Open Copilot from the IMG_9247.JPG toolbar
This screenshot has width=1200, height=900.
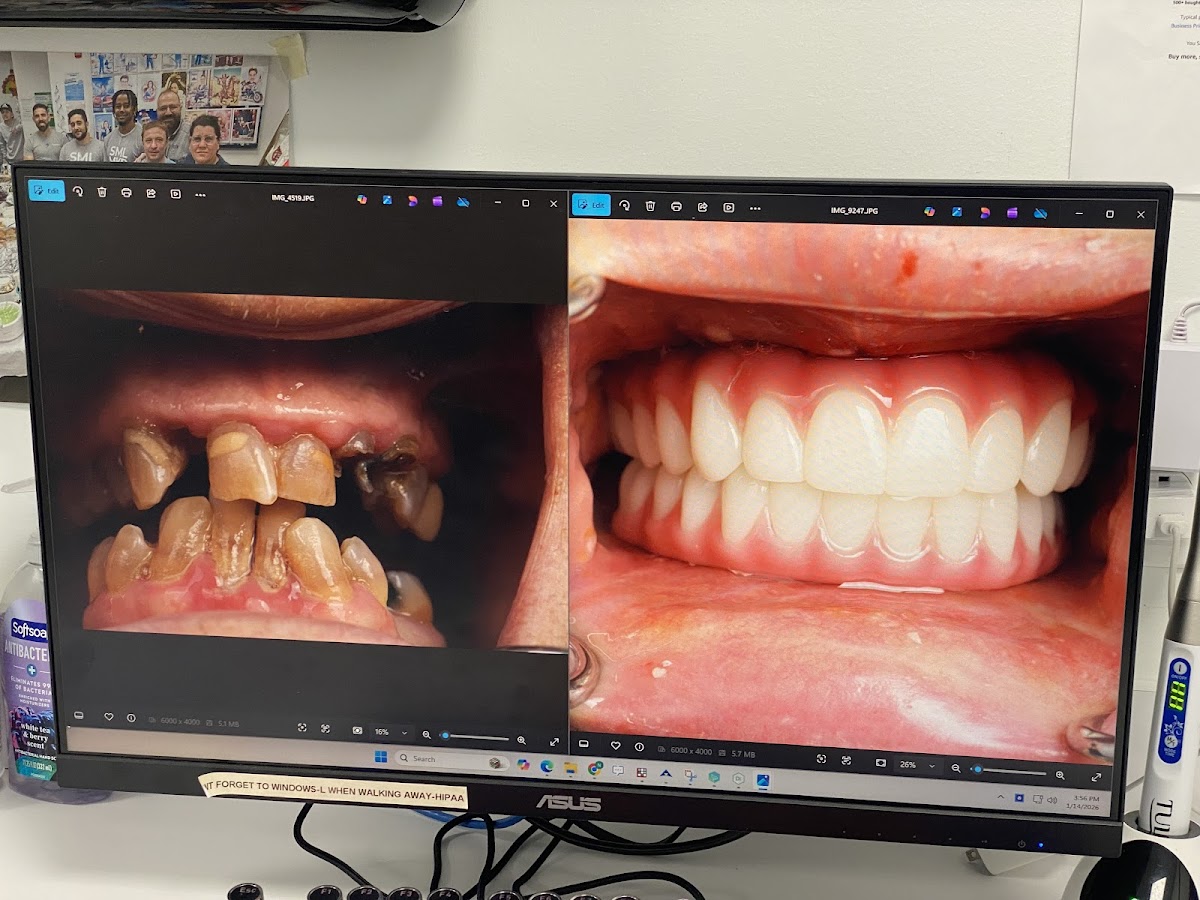[928, 212]
